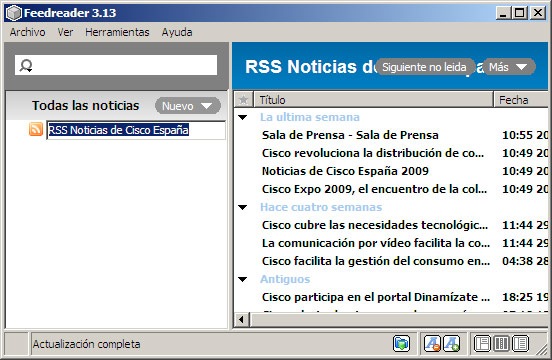The height and width of the screenshot is (360, 552).
Task: Minimize the Feedreader window
Action: pyautogui.click(x=503, y=13)
